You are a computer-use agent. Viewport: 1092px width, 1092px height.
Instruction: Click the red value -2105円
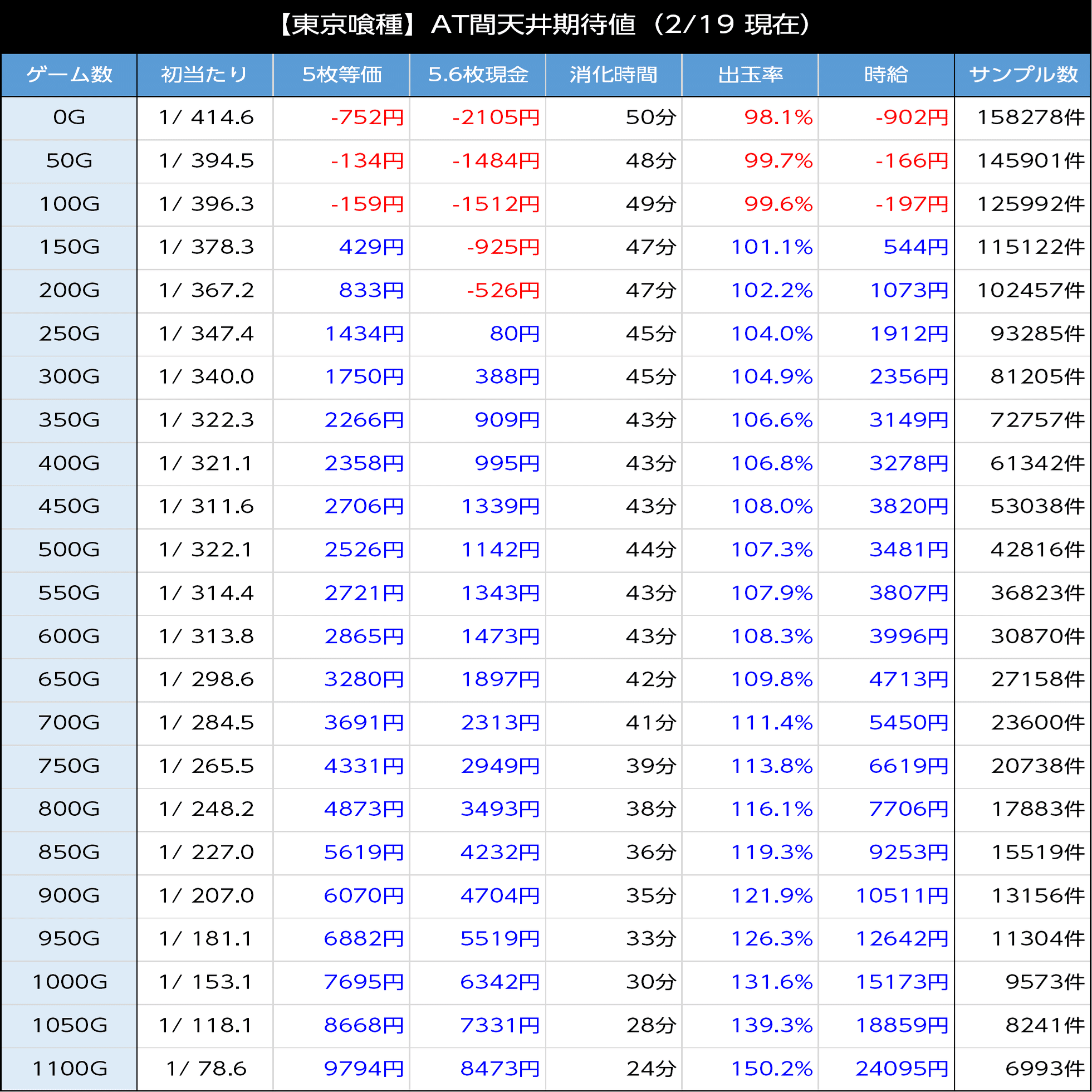(496, 117)
